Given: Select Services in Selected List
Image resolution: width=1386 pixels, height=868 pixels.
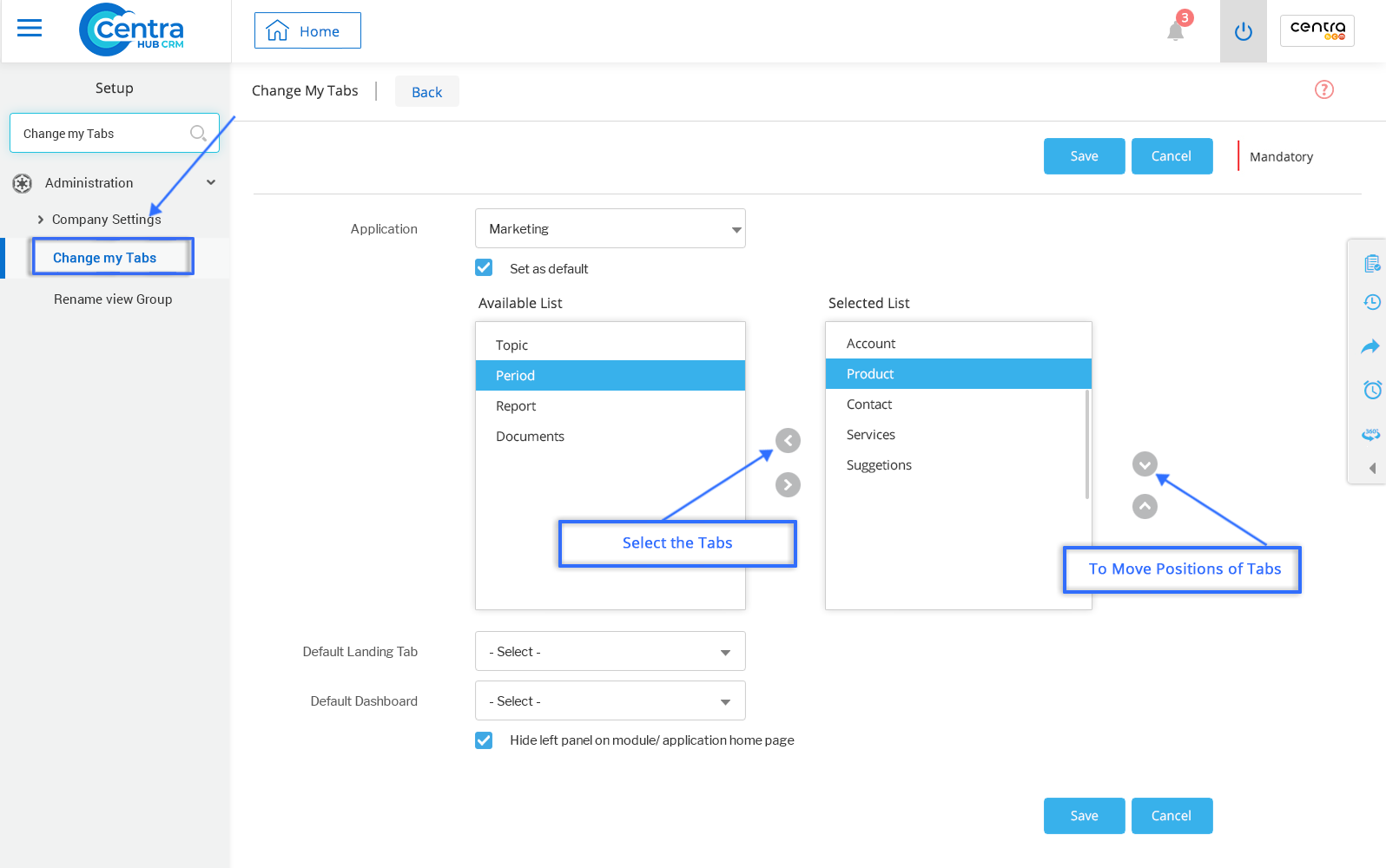Looking at the screenshot, I should 958,434.
